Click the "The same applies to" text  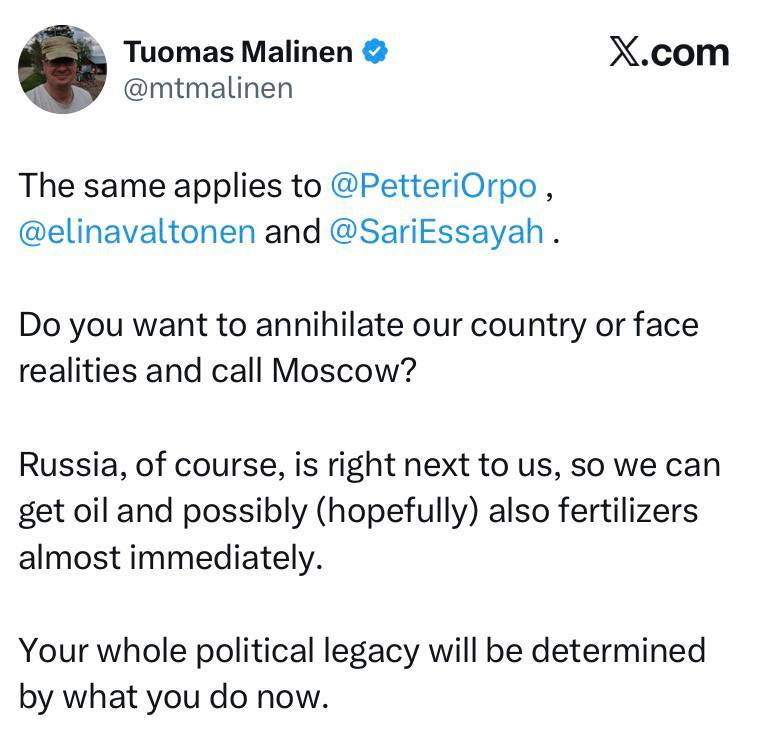pos(168,186)
